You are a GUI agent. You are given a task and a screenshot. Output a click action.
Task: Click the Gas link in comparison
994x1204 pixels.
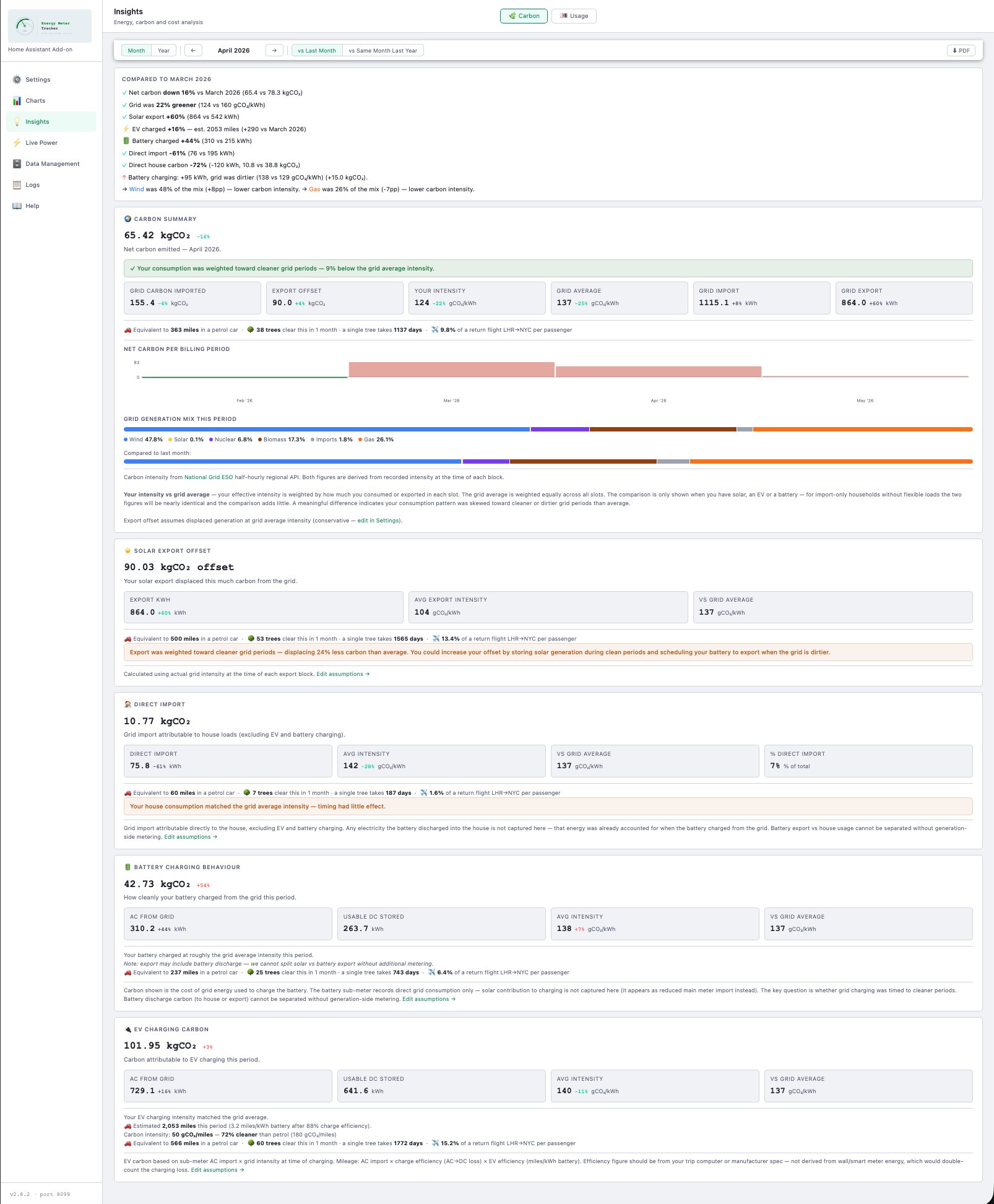click(314, 189)
